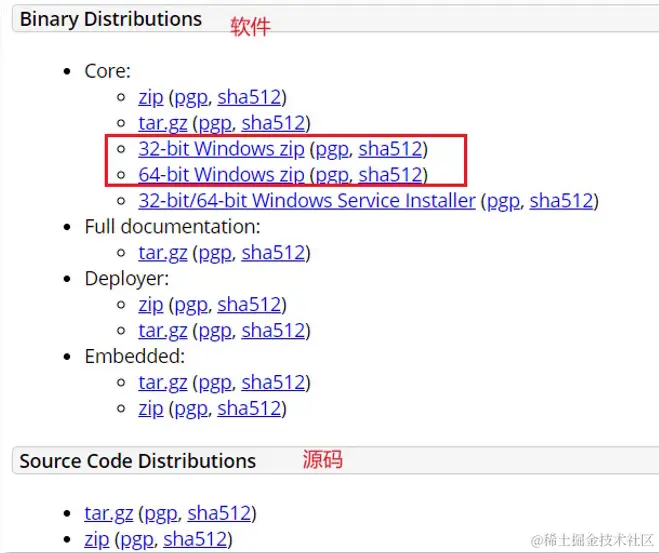
Task: Click the Source Code Distributions heading
Action: [x=137, y=461]
